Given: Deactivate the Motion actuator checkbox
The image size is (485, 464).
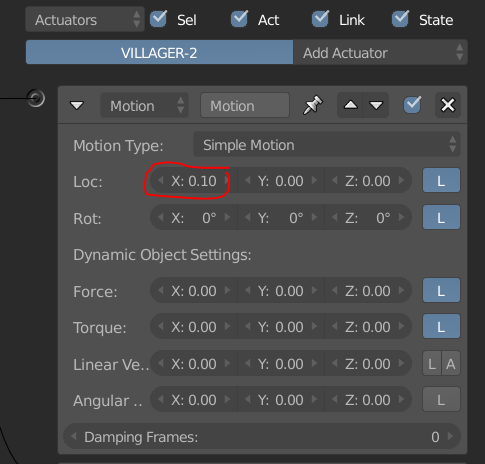Looking at the screenshot, I should [x=412, y=105].
